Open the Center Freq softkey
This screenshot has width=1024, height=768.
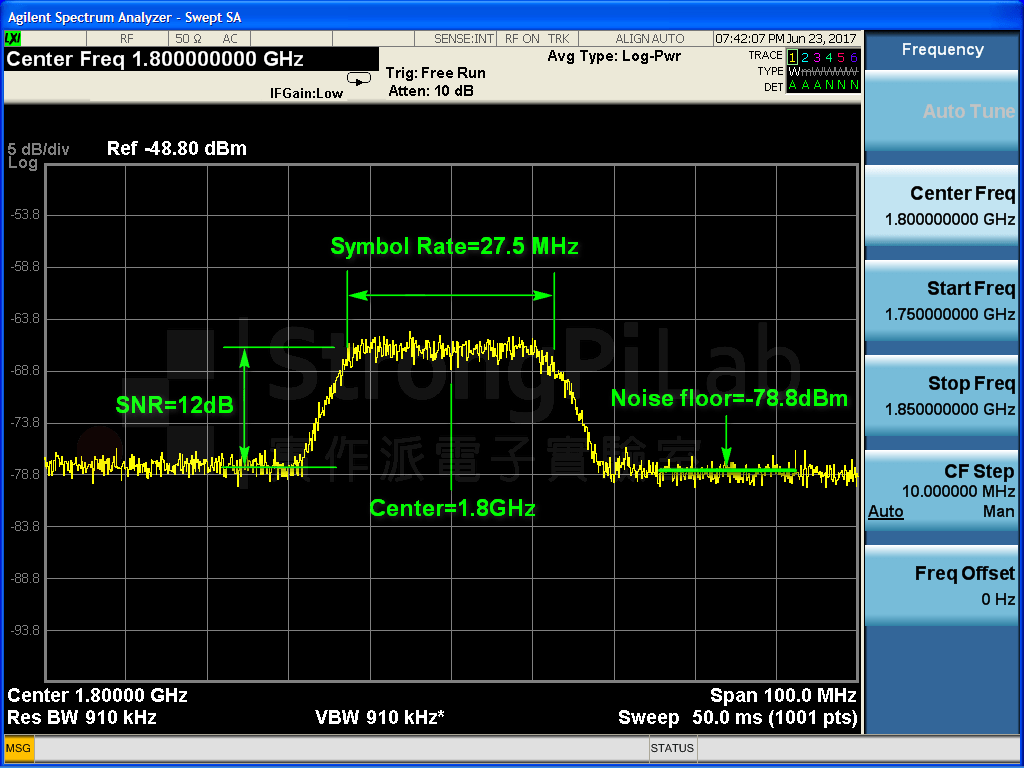pyautogui.click(x=941, y=206)
